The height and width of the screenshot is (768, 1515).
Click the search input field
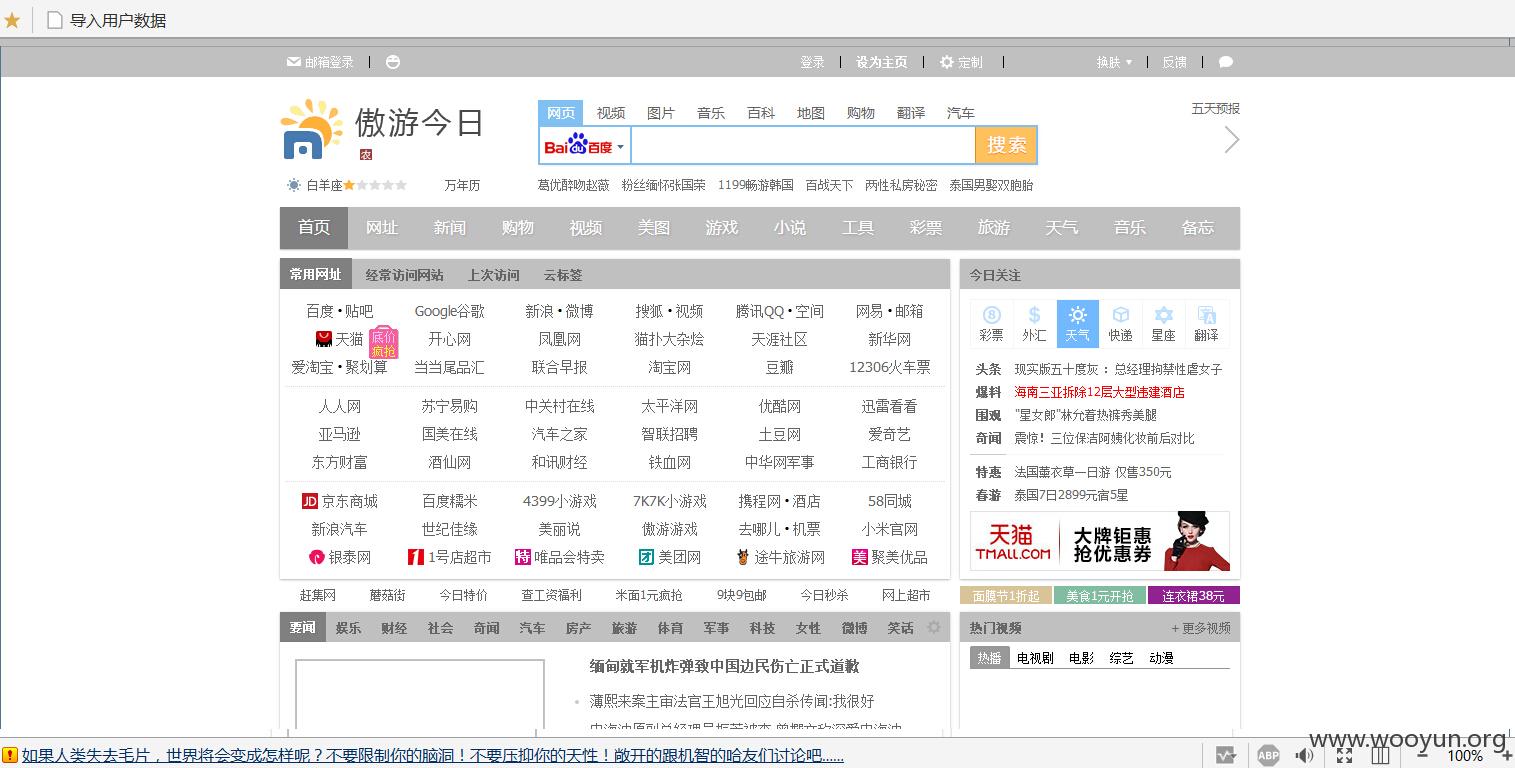[x=803, y=146]
